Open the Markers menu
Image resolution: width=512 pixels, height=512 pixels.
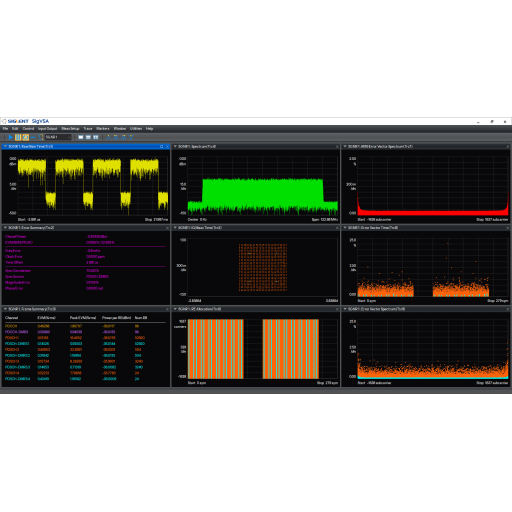pos(103,129)
